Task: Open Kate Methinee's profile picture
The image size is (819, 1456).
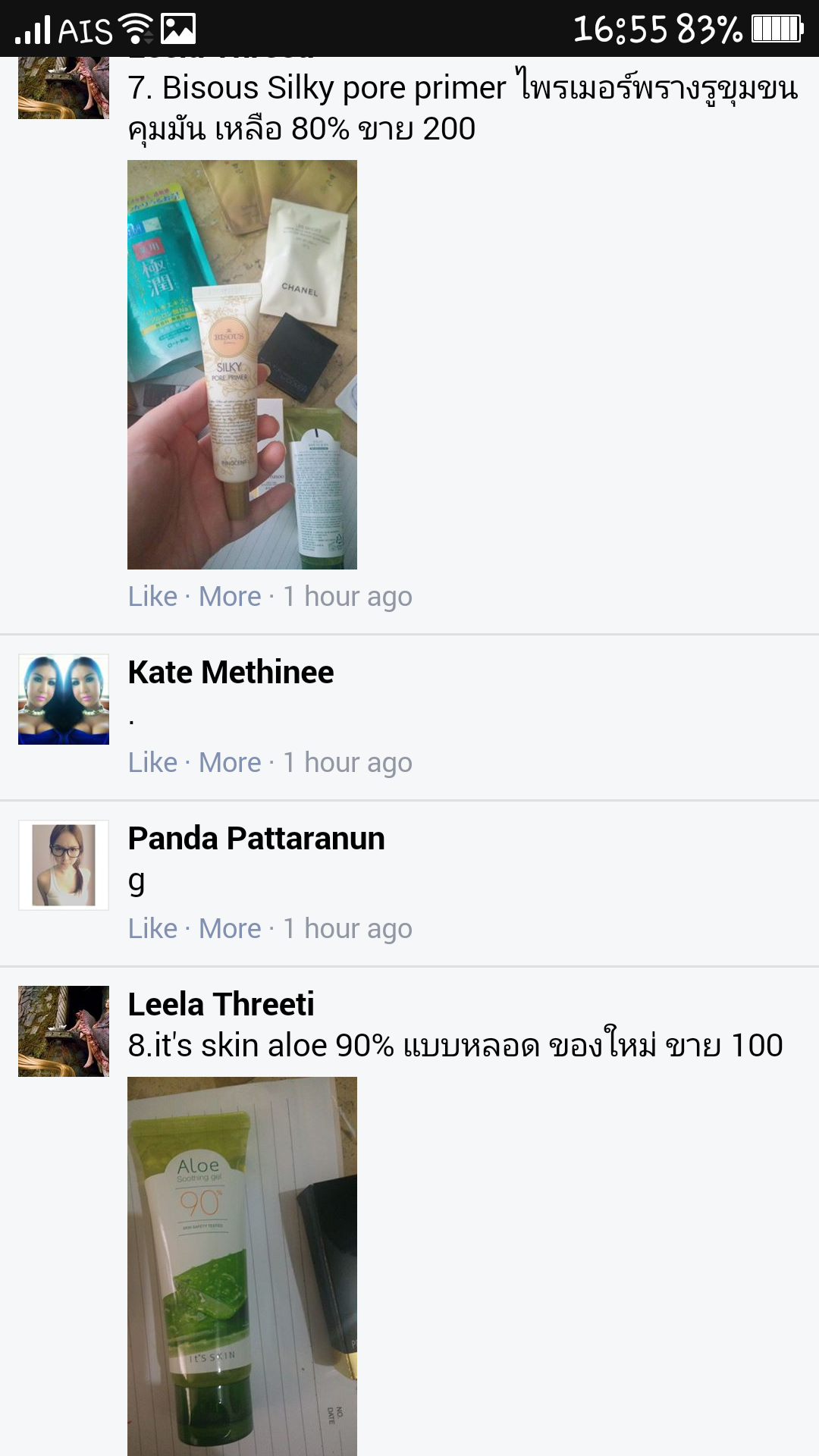Action: pyautogui.click(x=64, y=699)
